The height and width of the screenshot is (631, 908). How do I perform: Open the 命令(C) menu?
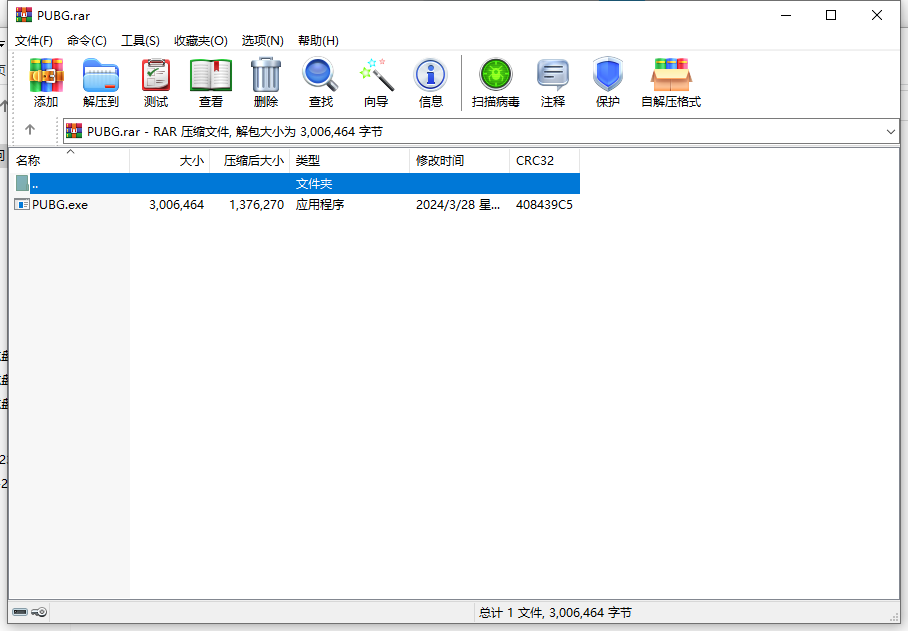(x=87, y=41)
